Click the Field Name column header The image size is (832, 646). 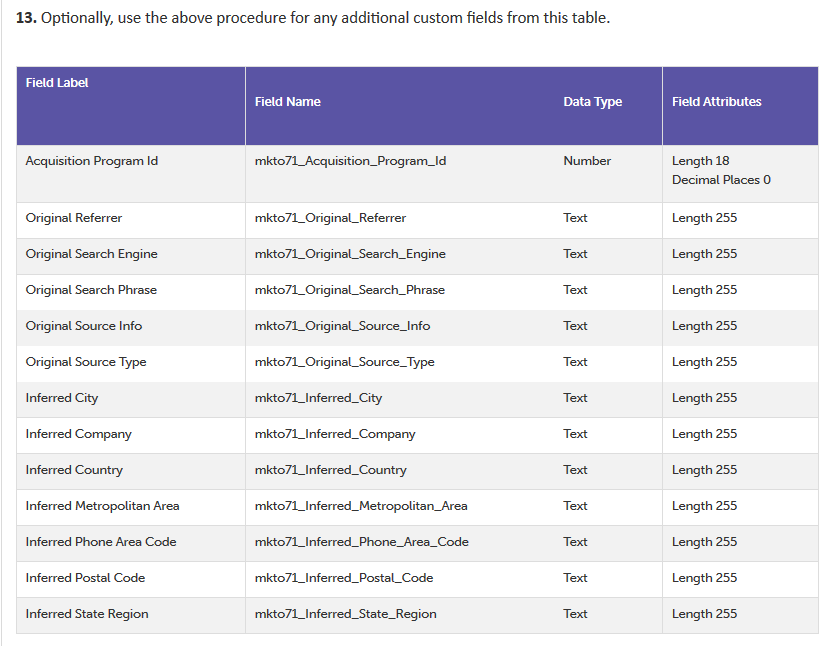(x=288, y=102)
